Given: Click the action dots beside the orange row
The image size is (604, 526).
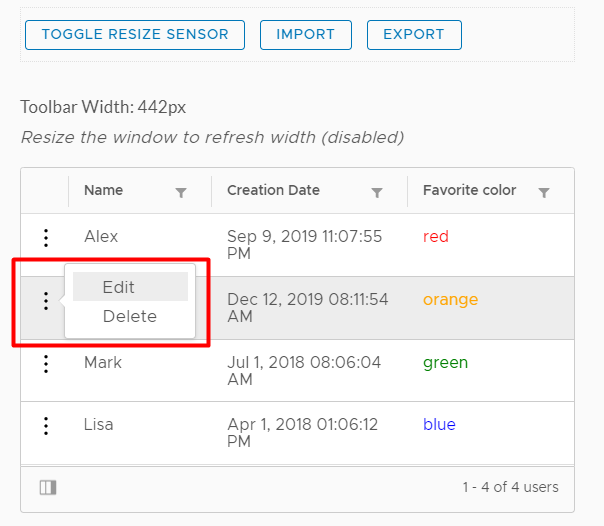Looking at the screenshot, I should click(45, 301).
